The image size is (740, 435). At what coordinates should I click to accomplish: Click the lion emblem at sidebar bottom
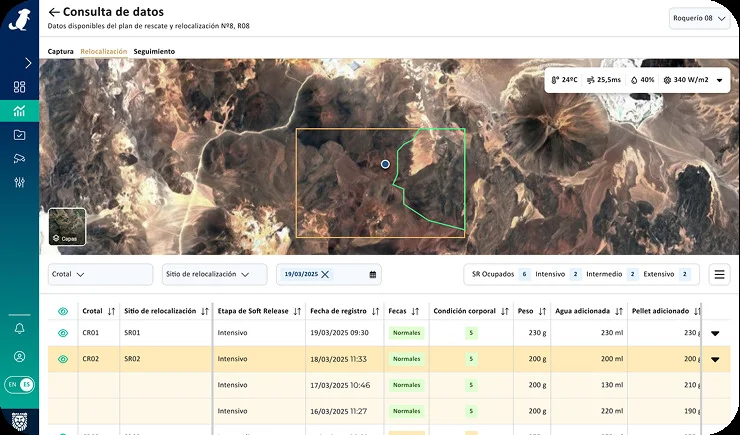point(19,421)
